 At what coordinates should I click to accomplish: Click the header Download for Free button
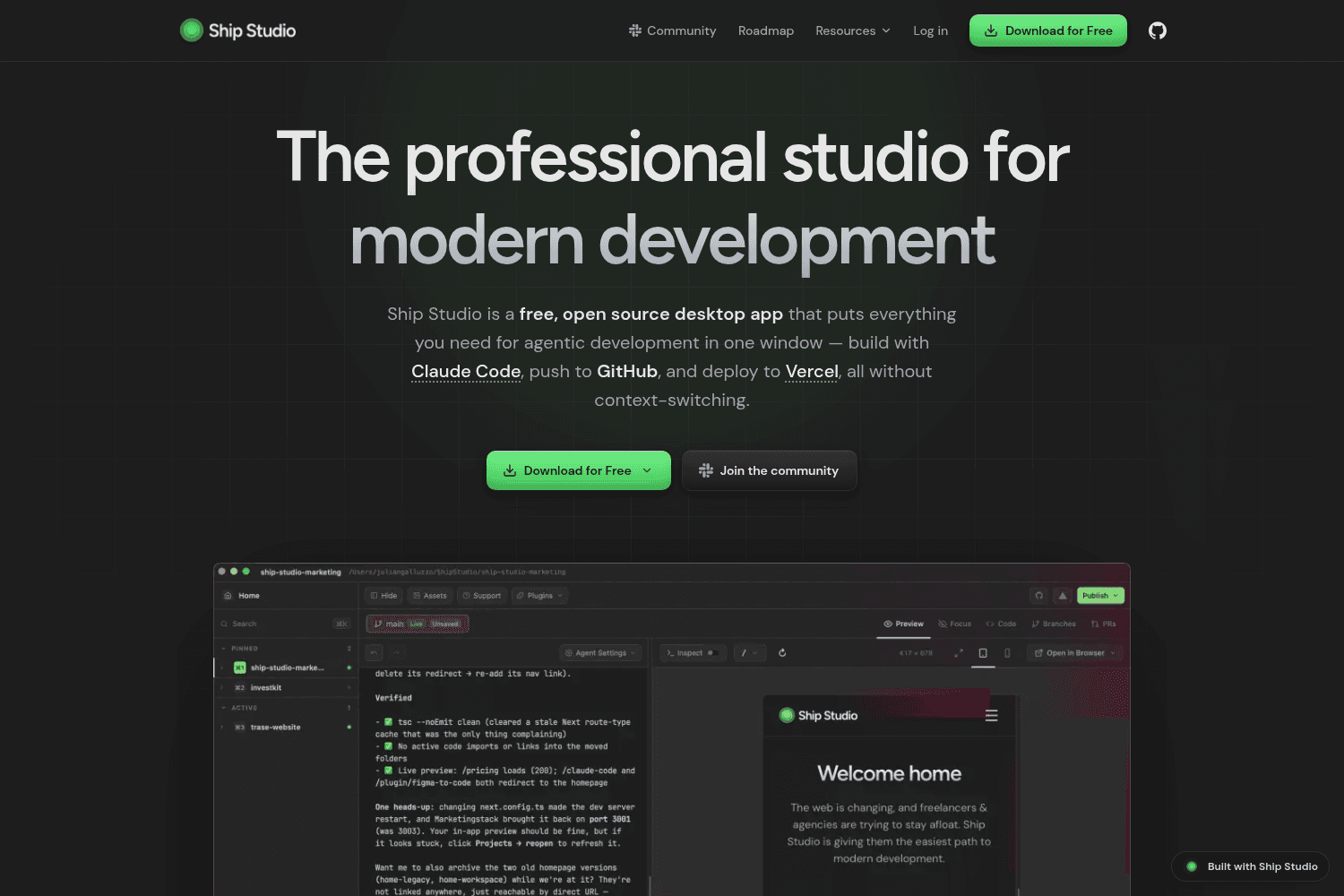pyautogui.click(x=1048, y=30)
